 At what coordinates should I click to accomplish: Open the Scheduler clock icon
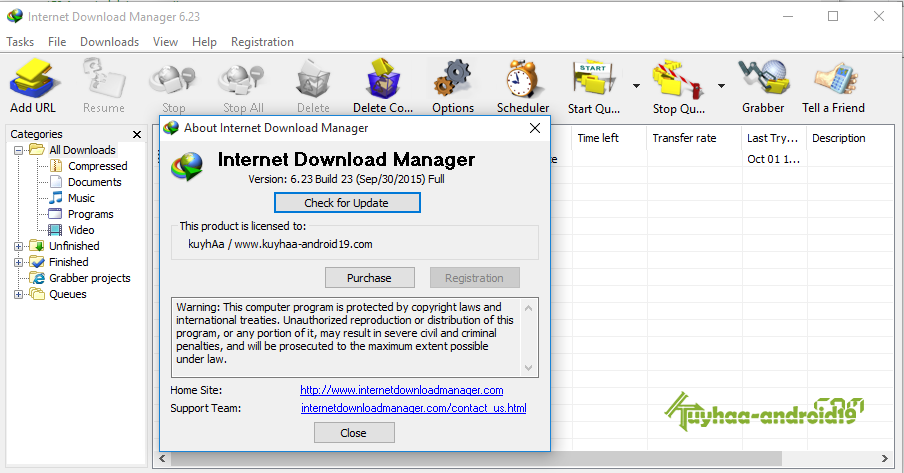[x=522, y=78]
